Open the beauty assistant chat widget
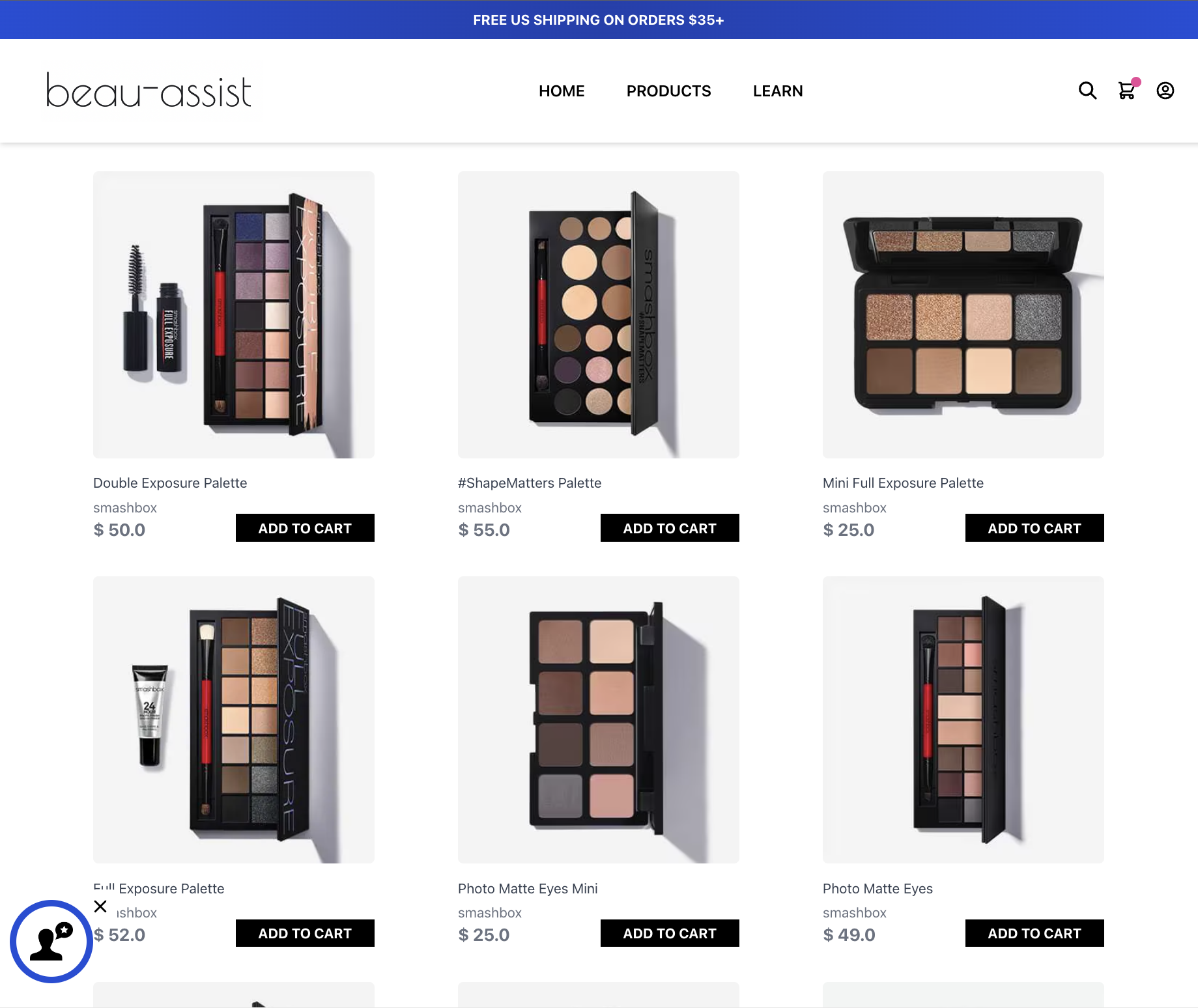This screenshot has height=1008, width=1198. pos(51,941)
